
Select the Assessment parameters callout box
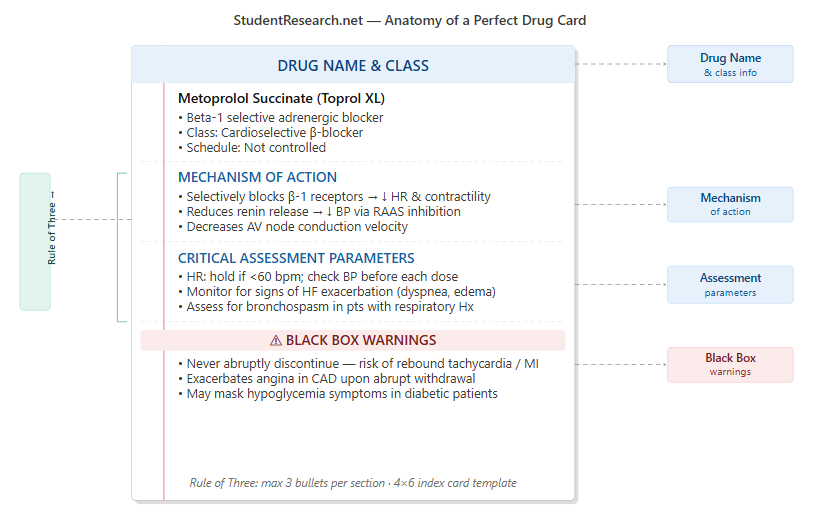click(x=730, y=284)
